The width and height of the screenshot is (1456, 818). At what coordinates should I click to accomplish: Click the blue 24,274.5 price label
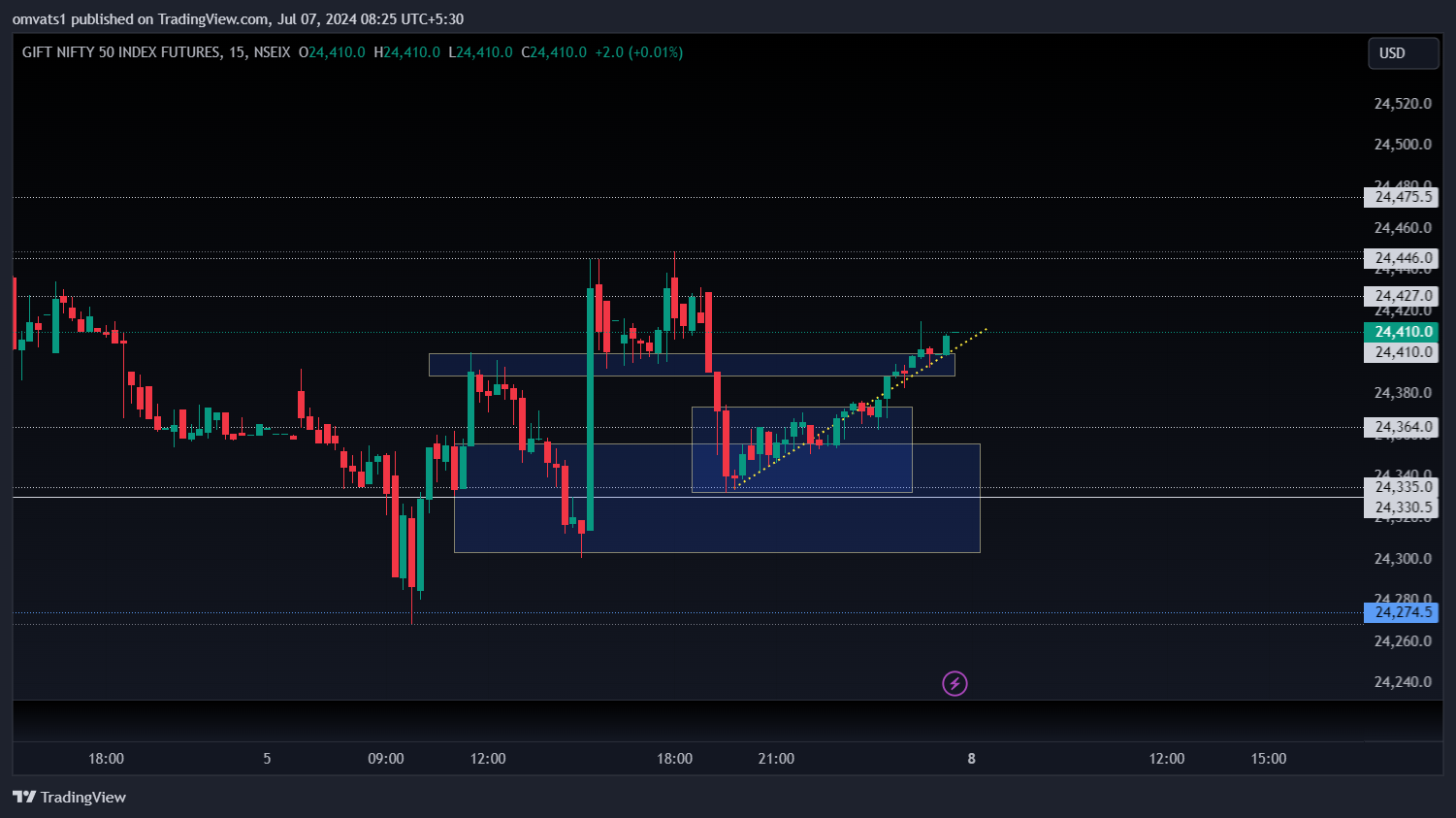coord(1401,612)
